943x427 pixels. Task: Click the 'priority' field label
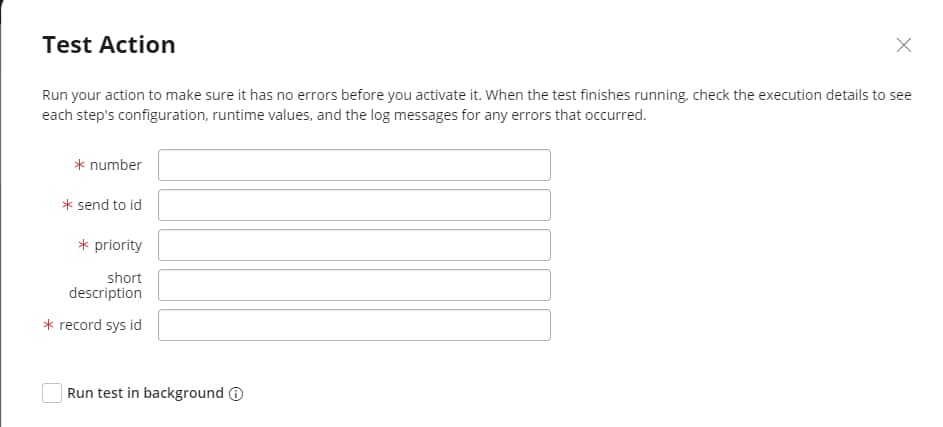[x=118, y=245]
